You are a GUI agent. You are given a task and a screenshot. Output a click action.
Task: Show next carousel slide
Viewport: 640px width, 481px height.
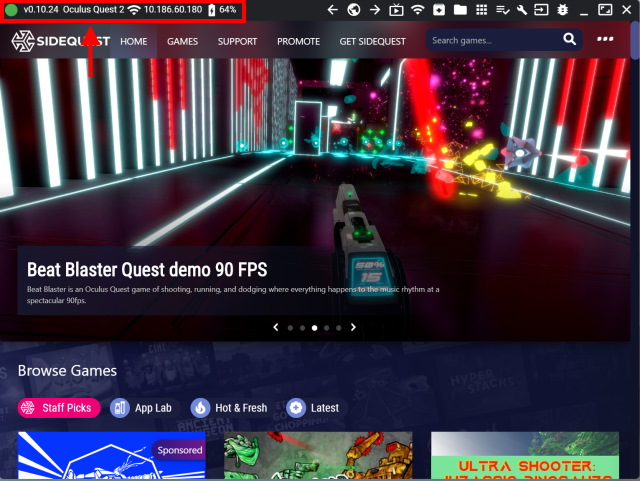353,327
